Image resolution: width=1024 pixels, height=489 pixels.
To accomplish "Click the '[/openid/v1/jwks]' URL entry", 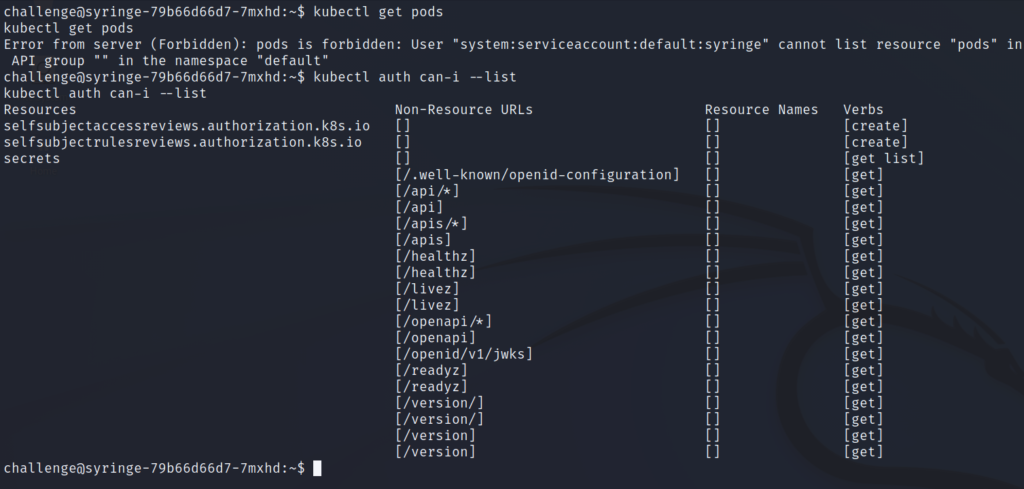I will [464, 354].
